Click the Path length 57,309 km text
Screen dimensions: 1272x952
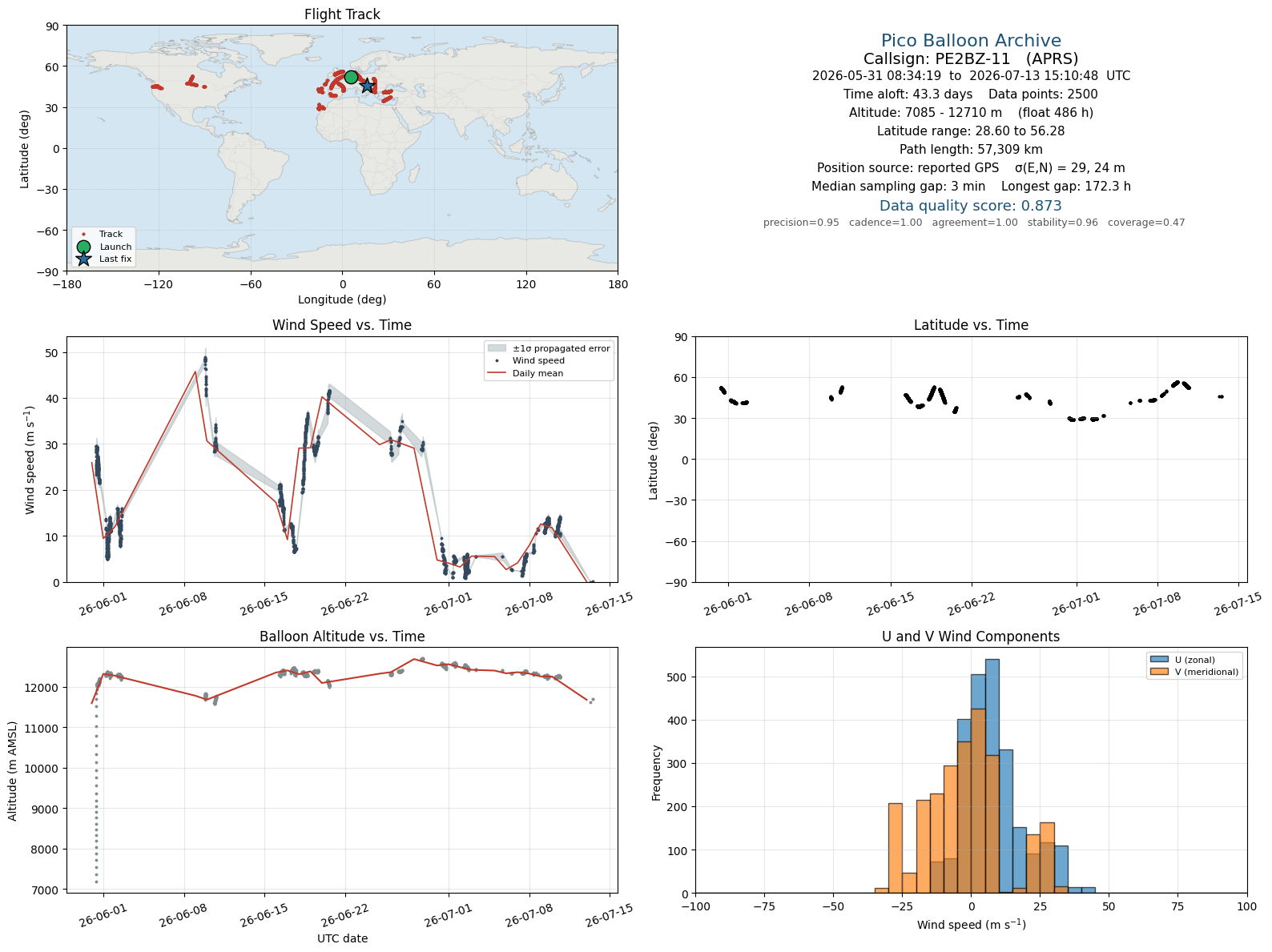click(971, 150)
